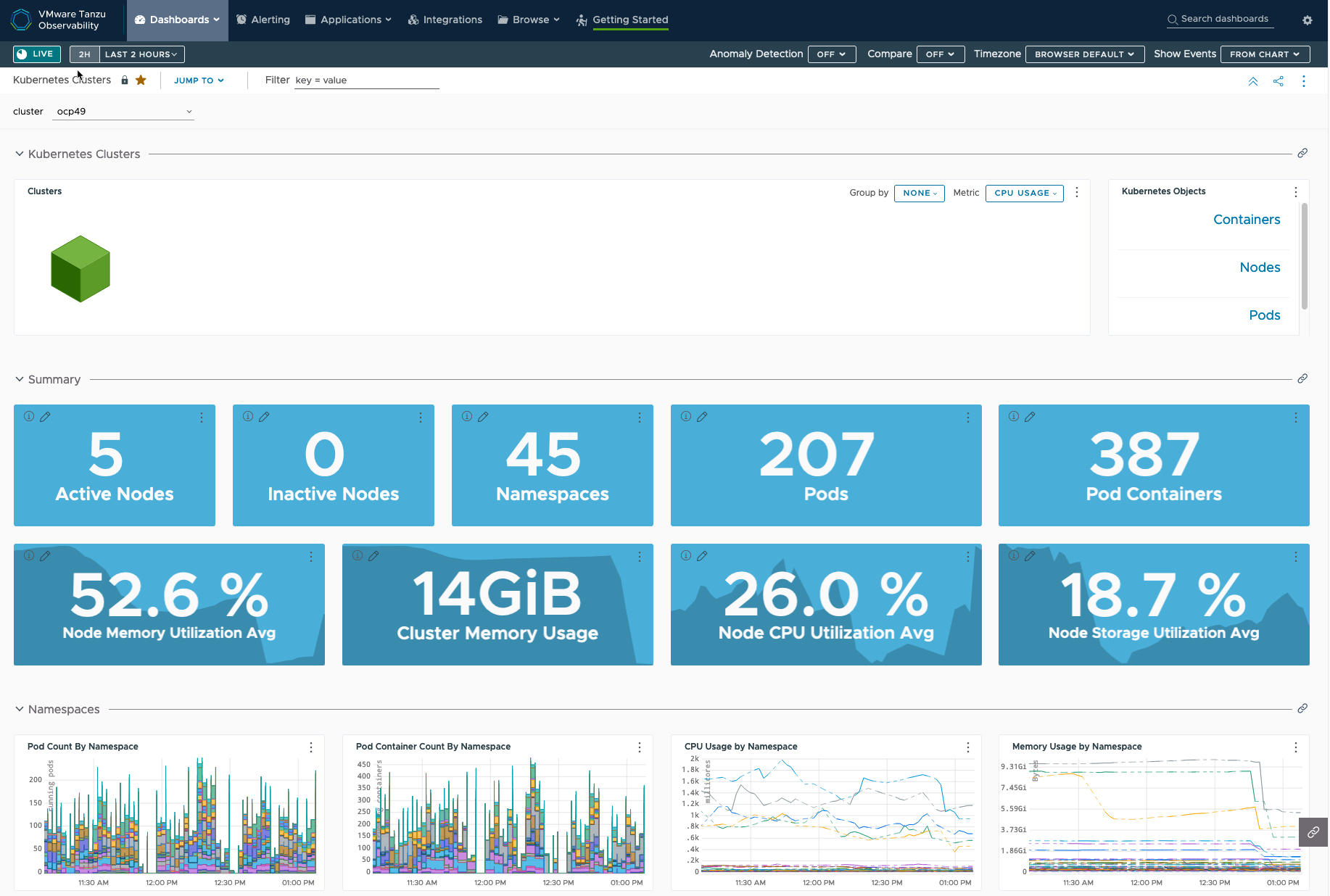Open the Anomaly Detection OFF dropdown

pos(832,54)
